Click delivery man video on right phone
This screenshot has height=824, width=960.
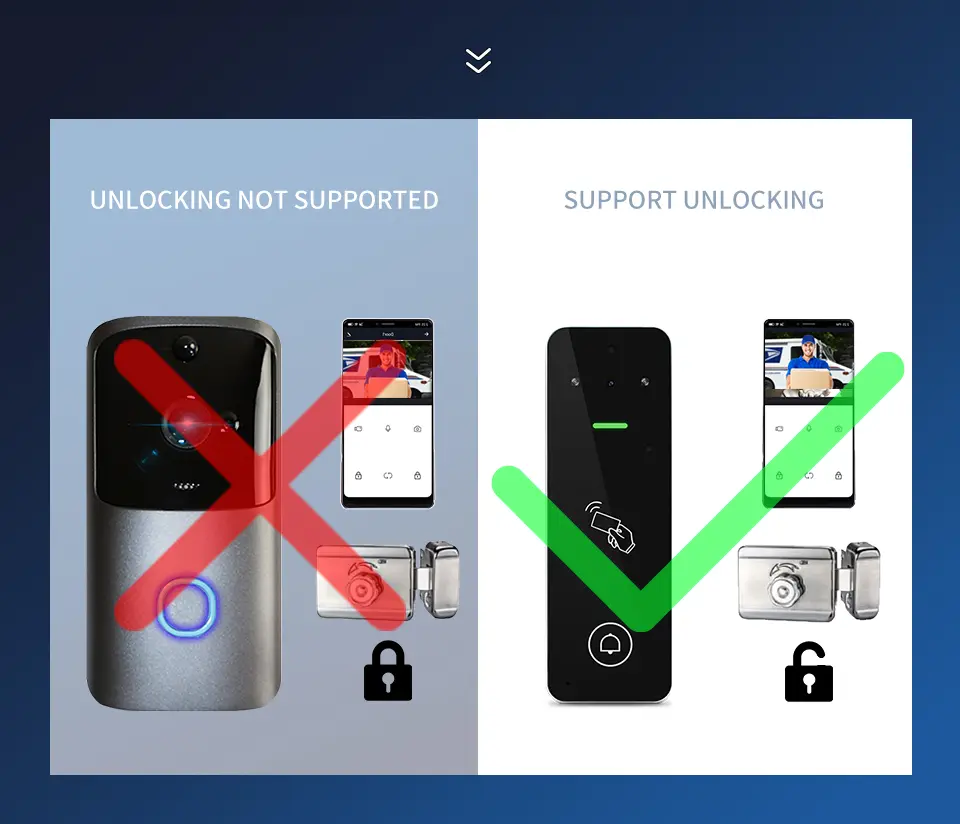click(808, 362)
